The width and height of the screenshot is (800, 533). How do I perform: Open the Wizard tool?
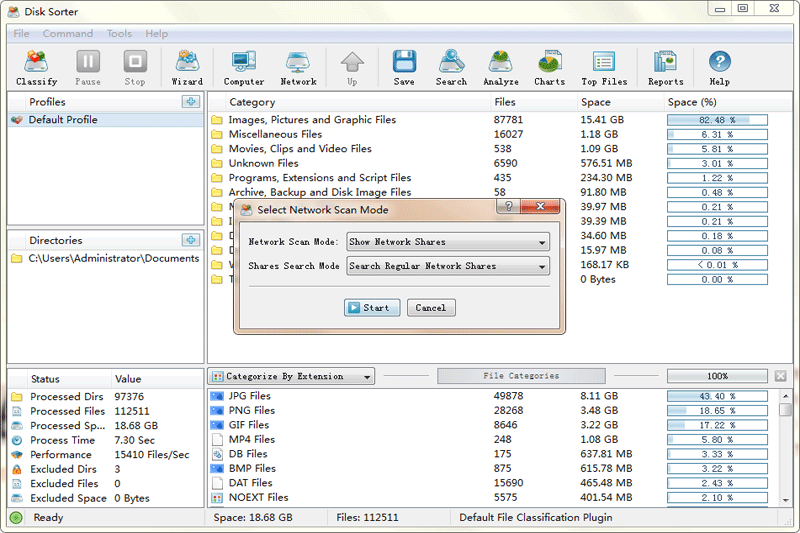(187, 67)
